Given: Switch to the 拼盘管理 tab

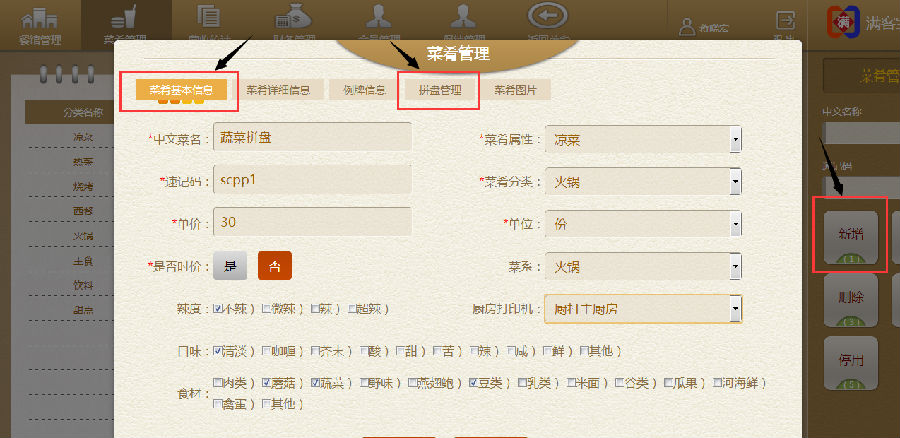Looking at the screenshot, I should tap(440, 90).
